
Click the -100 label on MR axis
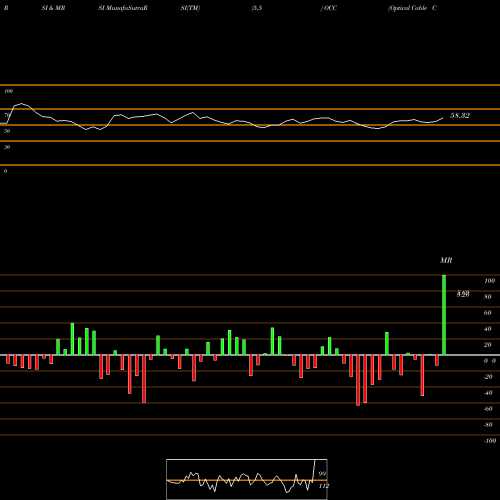pyautogui.click(x=490, y=441)
